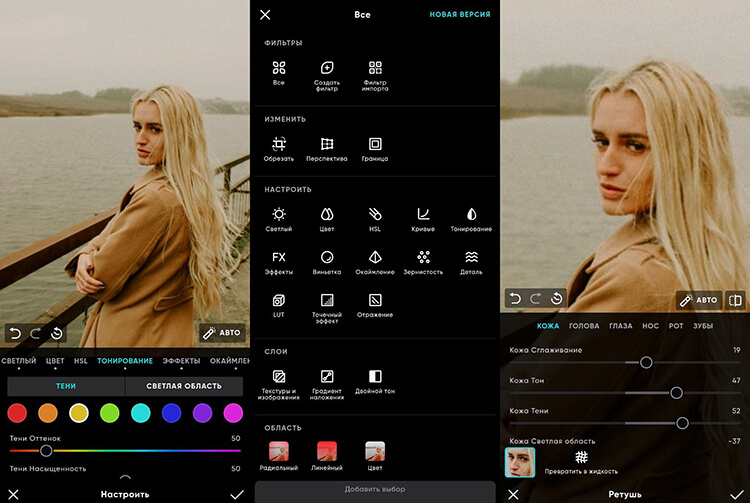Image resolution: width=750 pixels, height=503 pixels.
Task: Click the Тени Оттенок hue slider
Action: point(125,450)
